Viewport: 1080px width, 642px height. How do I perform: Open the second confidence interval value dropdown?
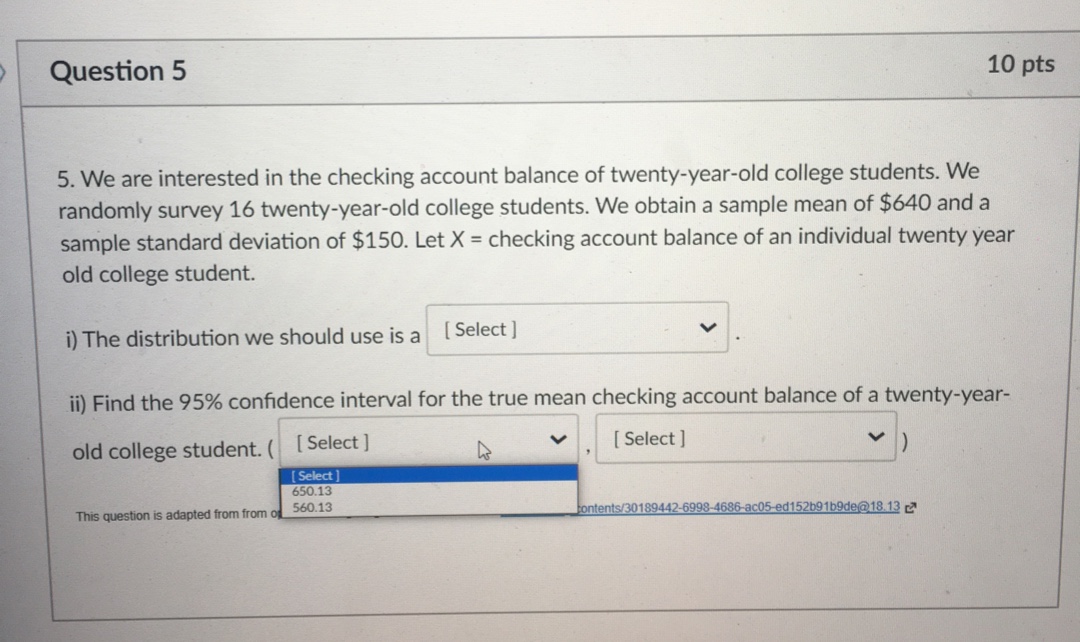tap(746, 437)
